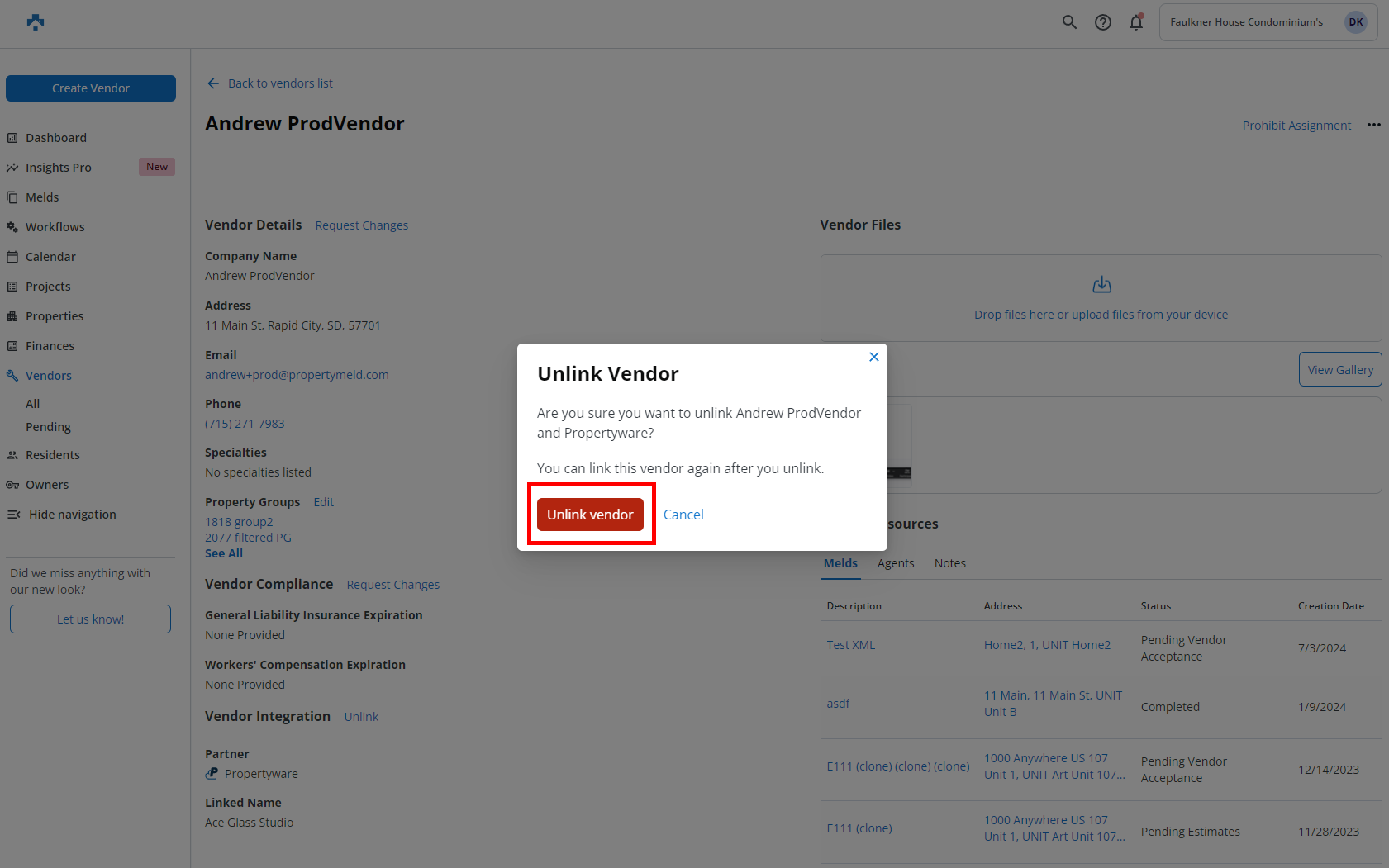Image resolution: width=1389 pixels, height=868 pixels.
Task: Click the DK user avatar
Action: (x=1356, y=22)
